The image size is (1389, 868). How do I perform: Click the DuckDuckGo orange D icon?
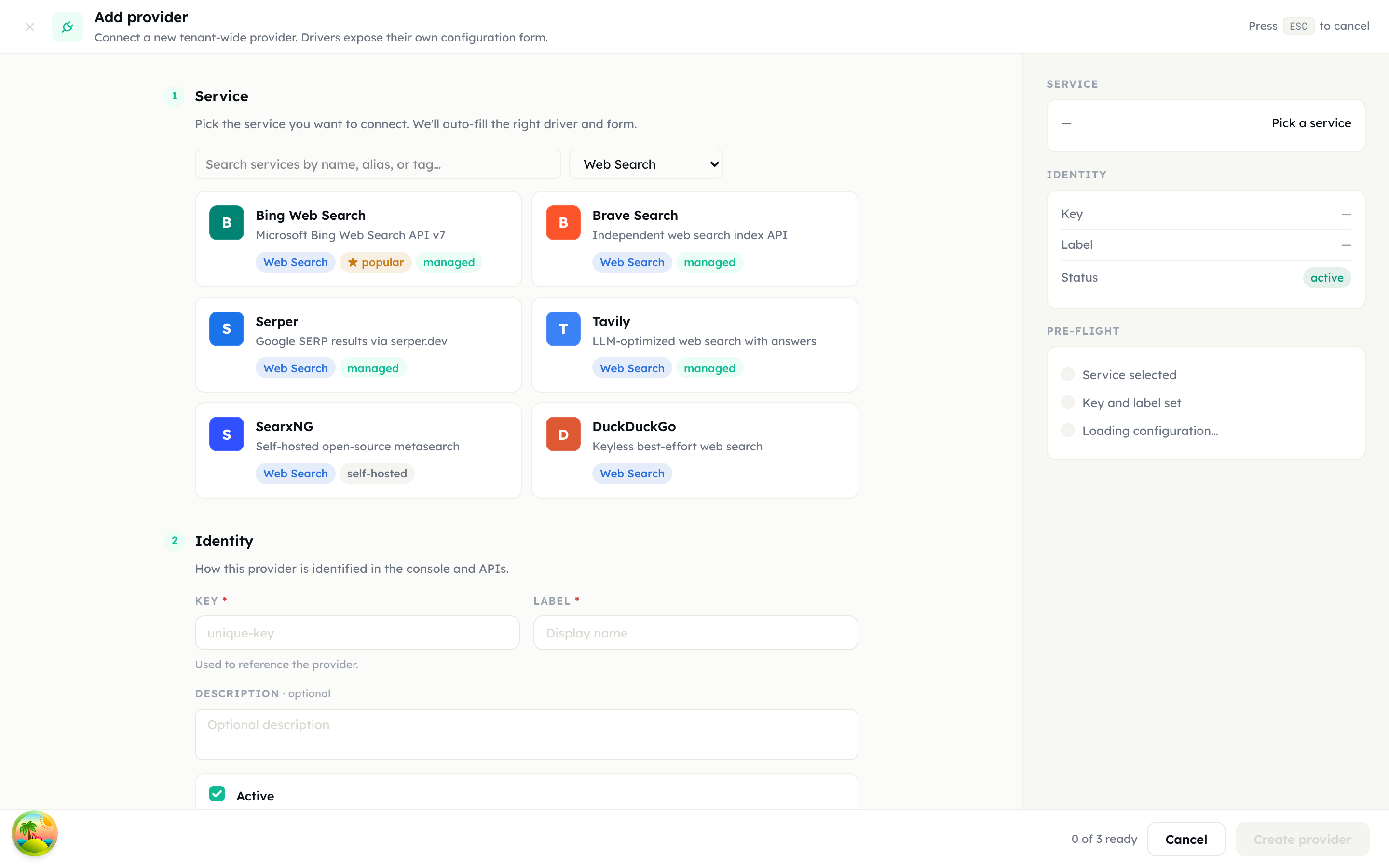click(563, 434)
